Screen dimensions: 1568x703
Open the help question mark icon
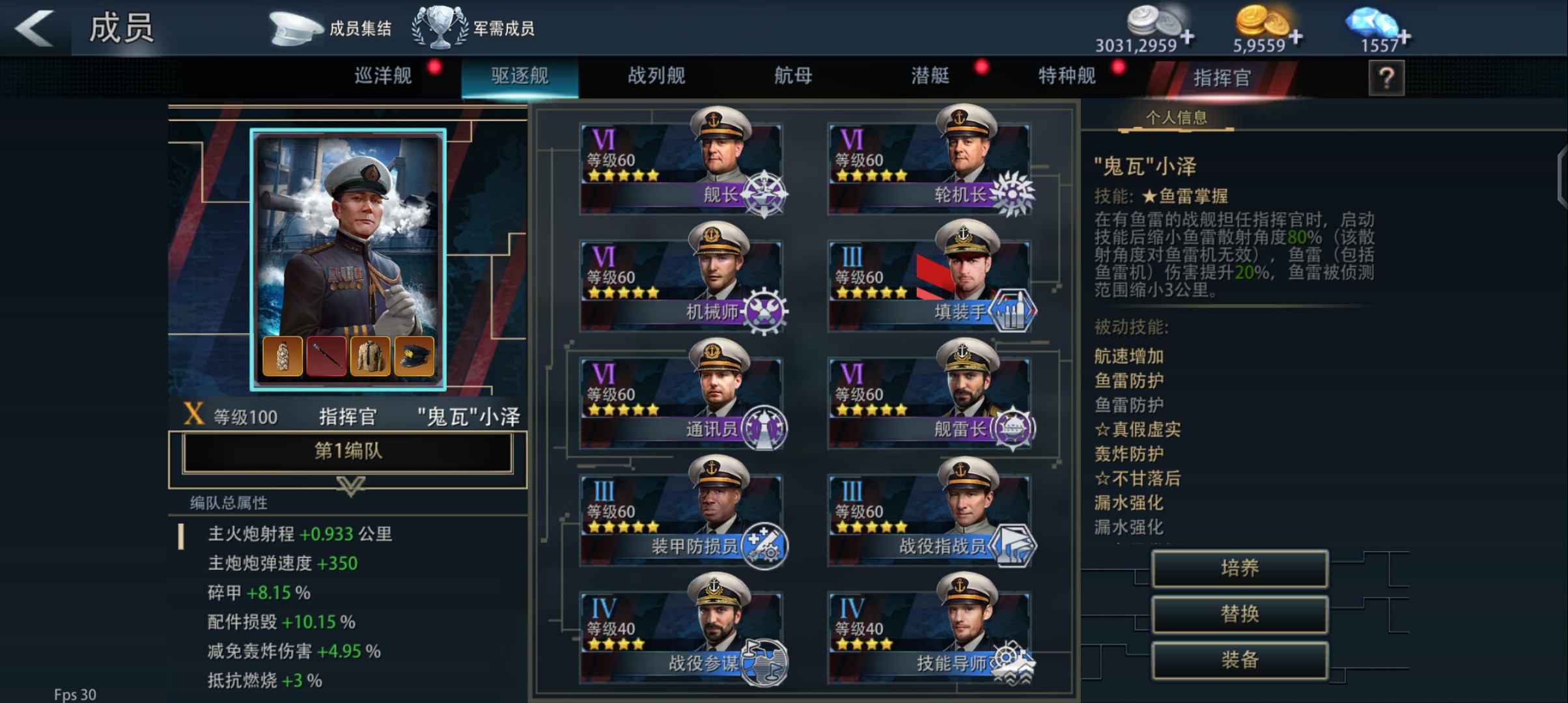[x=1386, y=78]
